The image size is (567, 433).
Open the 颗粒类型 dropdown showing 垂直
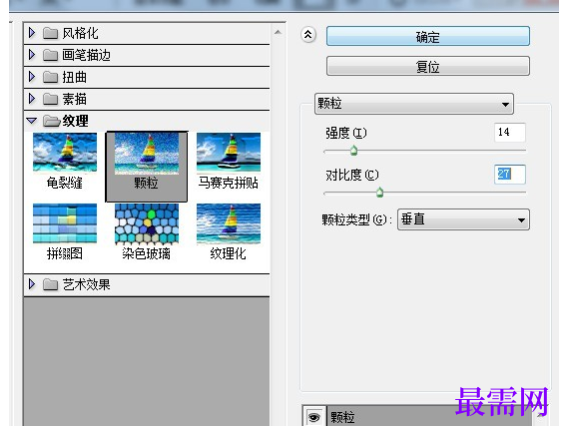click(463, 220)
